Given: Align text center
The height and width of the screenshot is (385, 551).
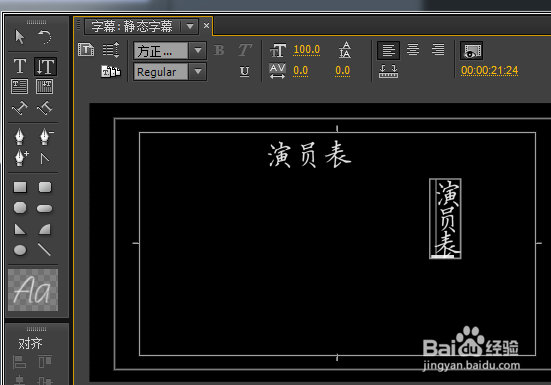Looking at the screenshot, I should 413,50.
